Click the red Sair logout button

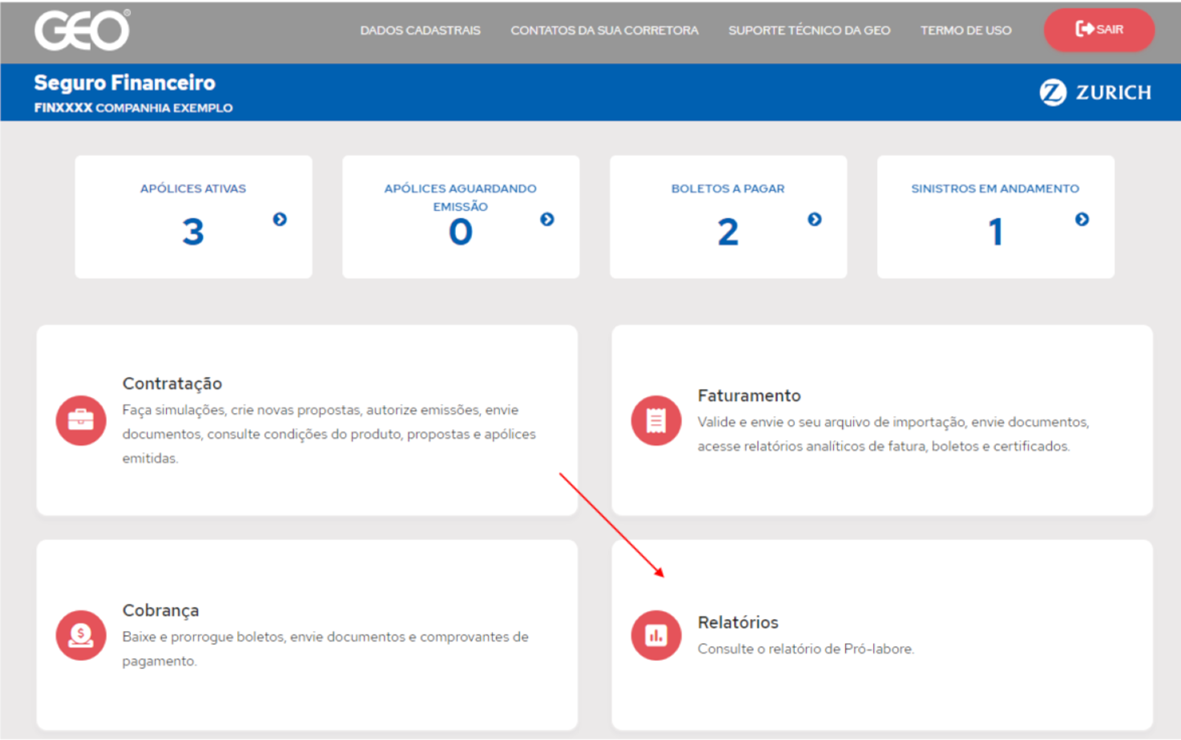(1099, 29)
